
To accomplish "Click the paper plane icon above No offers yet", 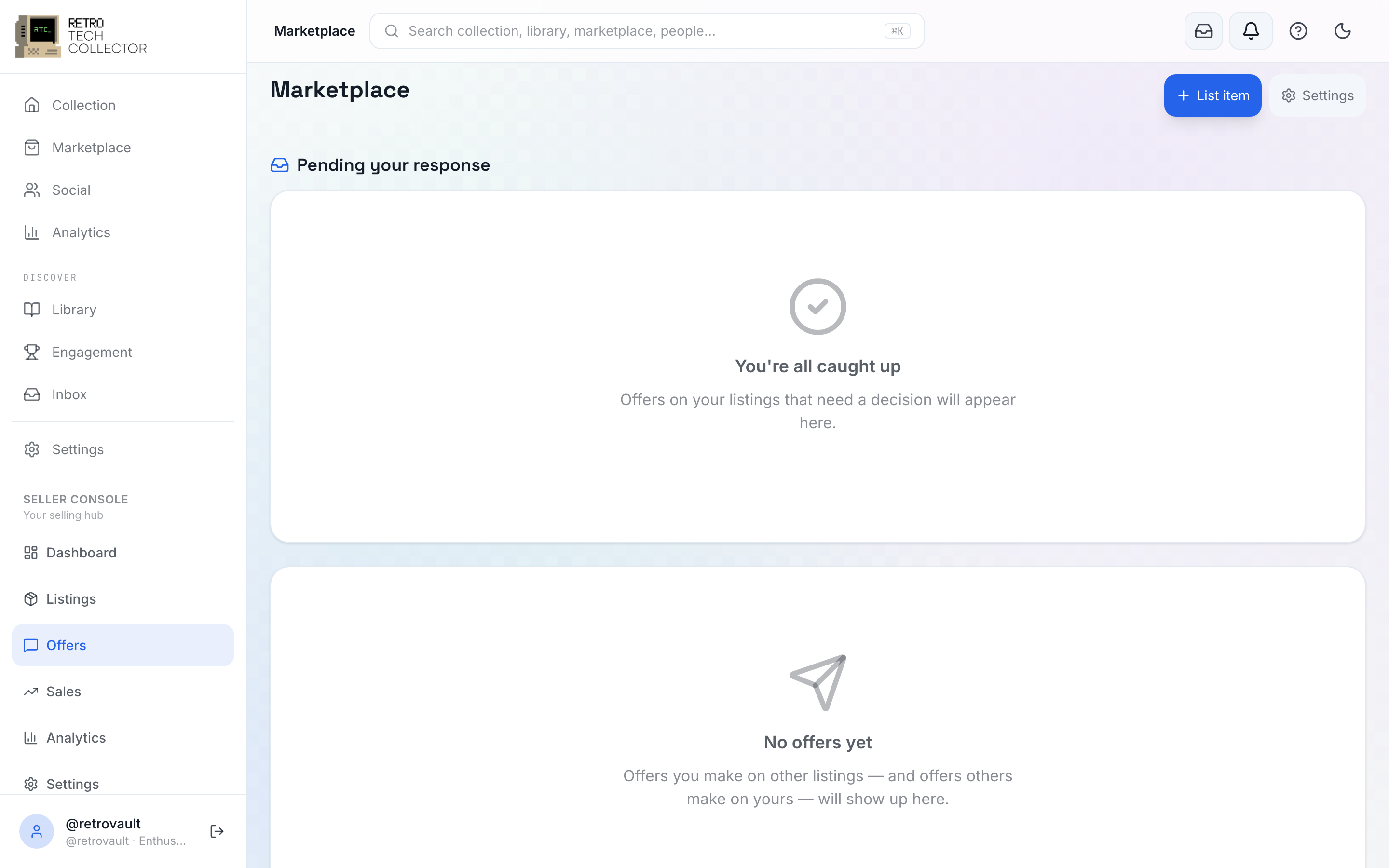I will (x=817, y=682).
